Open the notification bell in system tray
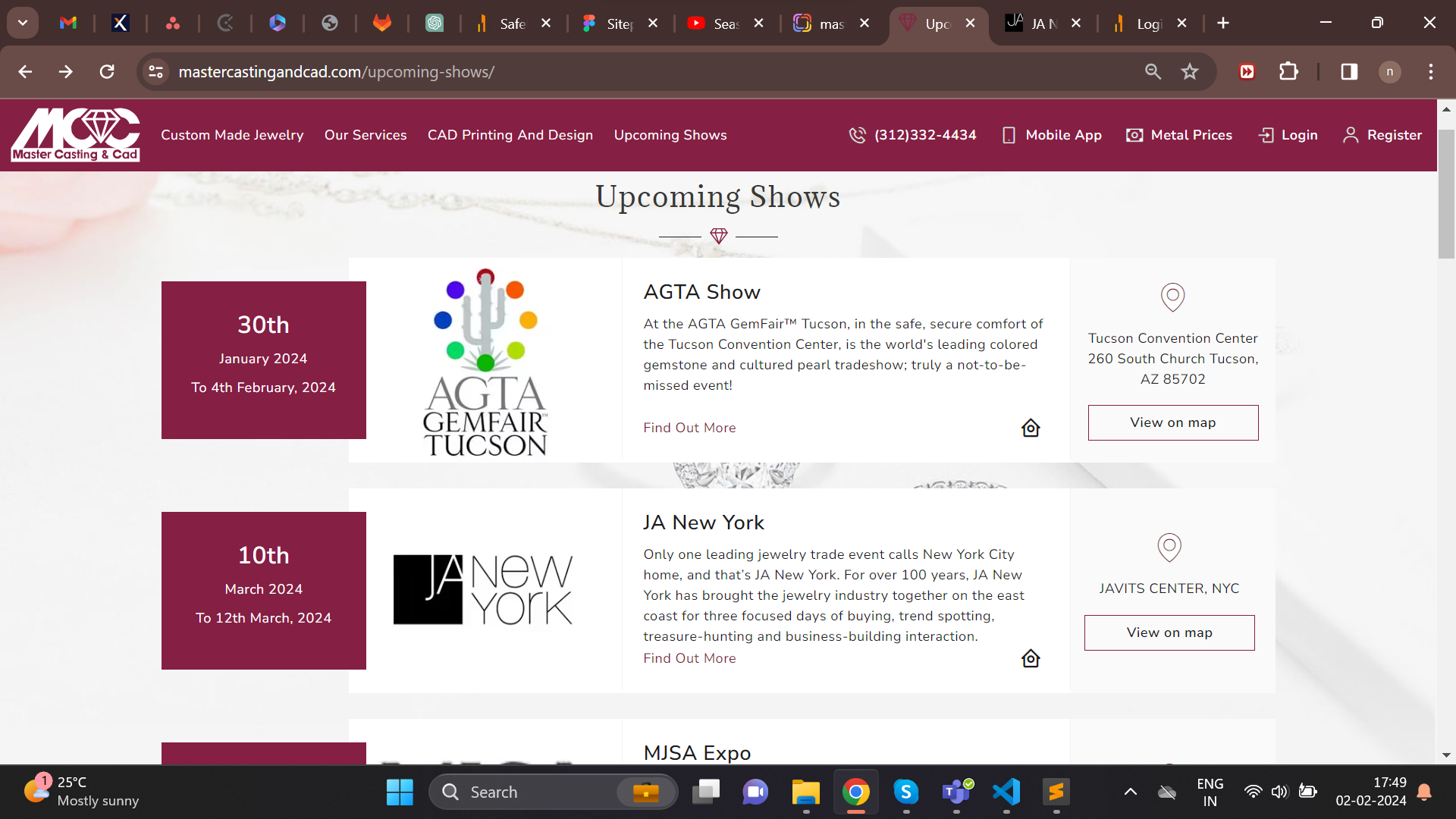 tap(1424, 792)
